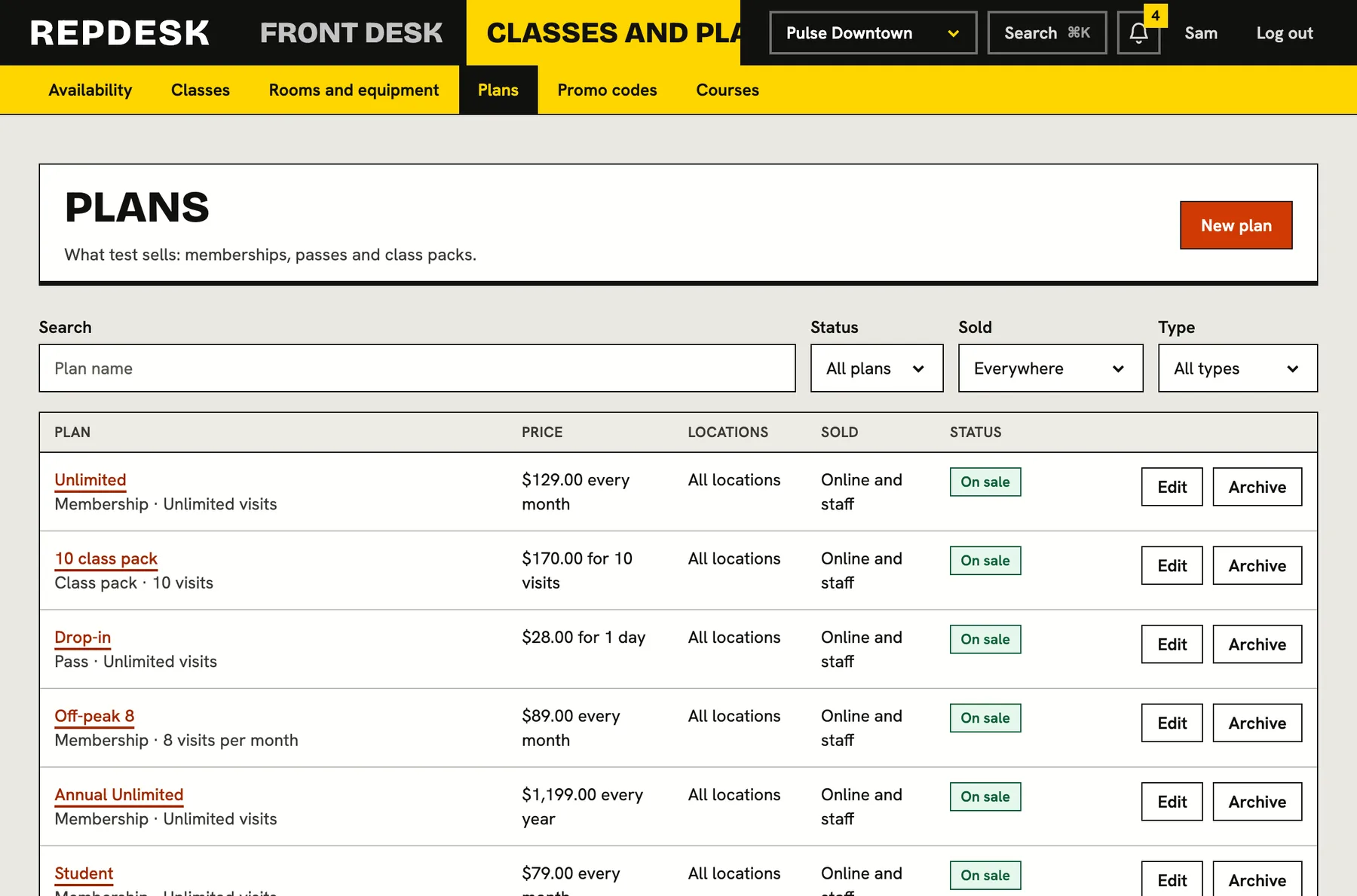Click the notification count badge 4
Image resolution: width=1357 pixels, height=896 pixels.
coord(1156,16)
